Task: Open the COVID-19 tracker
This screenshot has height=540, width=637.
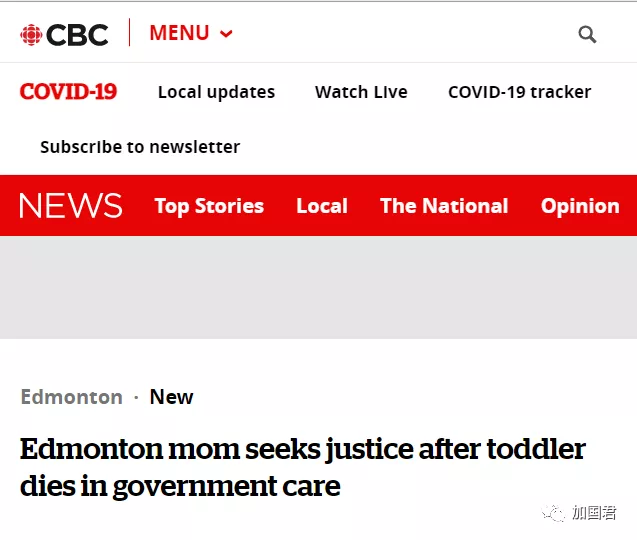Action: [519, 92]
